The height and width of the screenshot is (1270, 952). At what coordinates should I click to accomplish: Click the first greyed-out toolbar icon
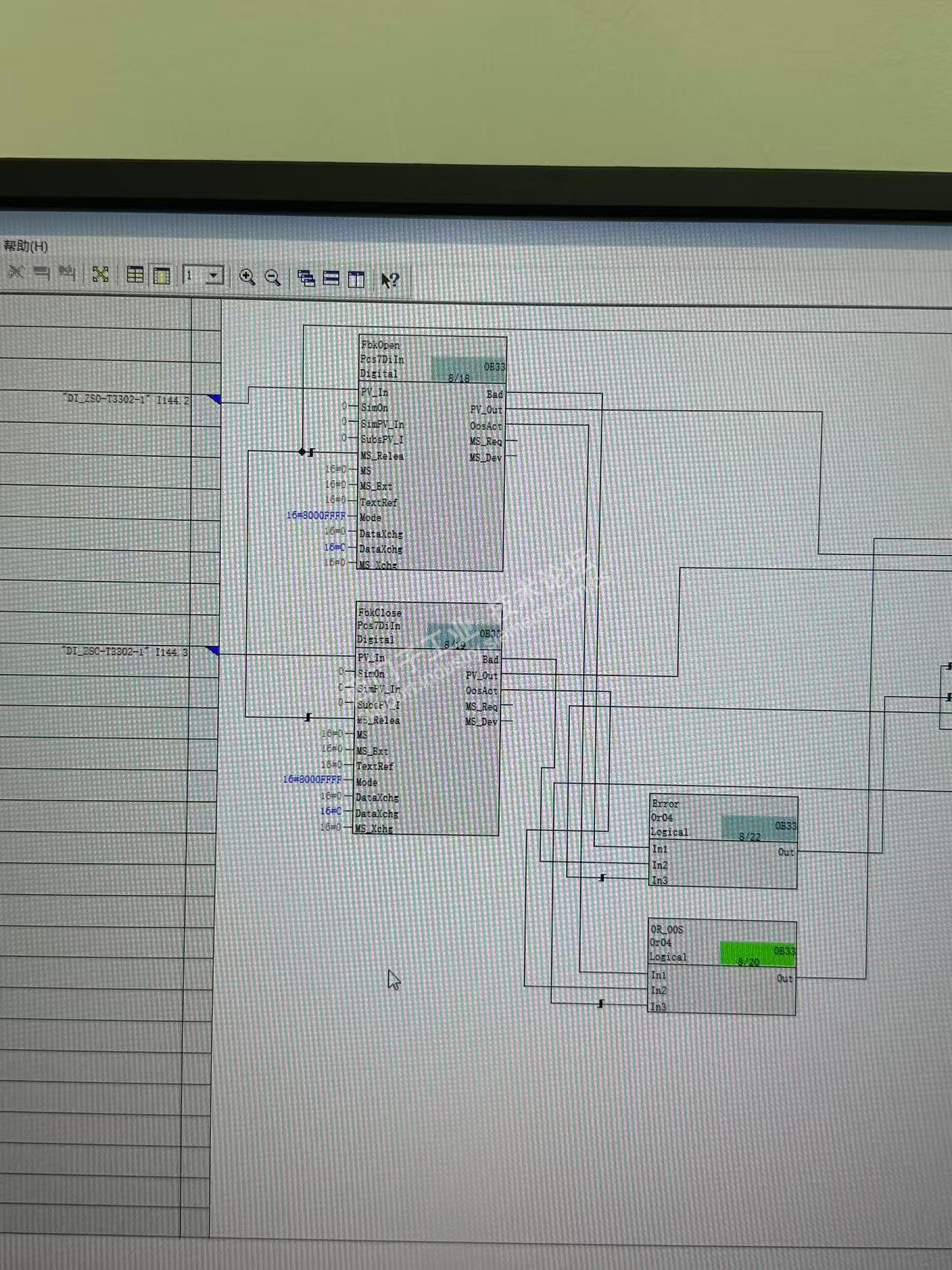[x=16, y=272]
